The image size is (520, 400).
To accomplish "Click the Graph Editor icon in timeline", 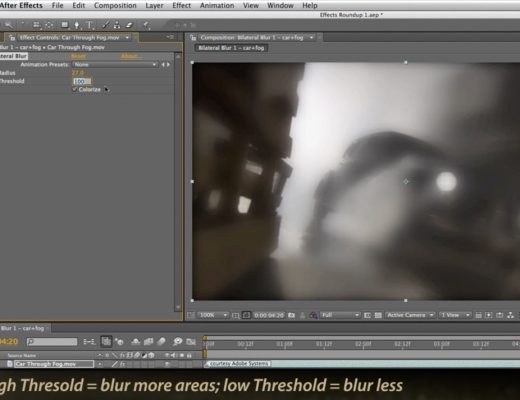I will (191, 342).
